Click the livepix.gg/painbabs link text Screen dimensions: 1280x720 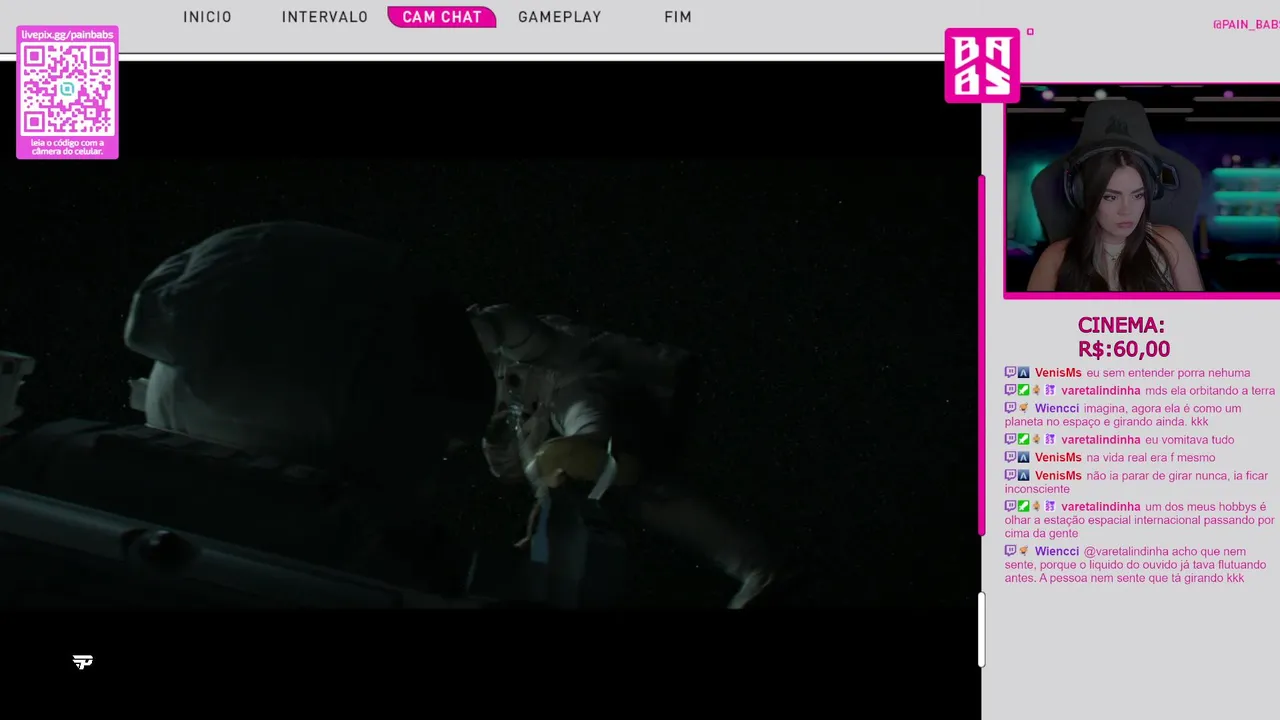(x=67, y=35)
